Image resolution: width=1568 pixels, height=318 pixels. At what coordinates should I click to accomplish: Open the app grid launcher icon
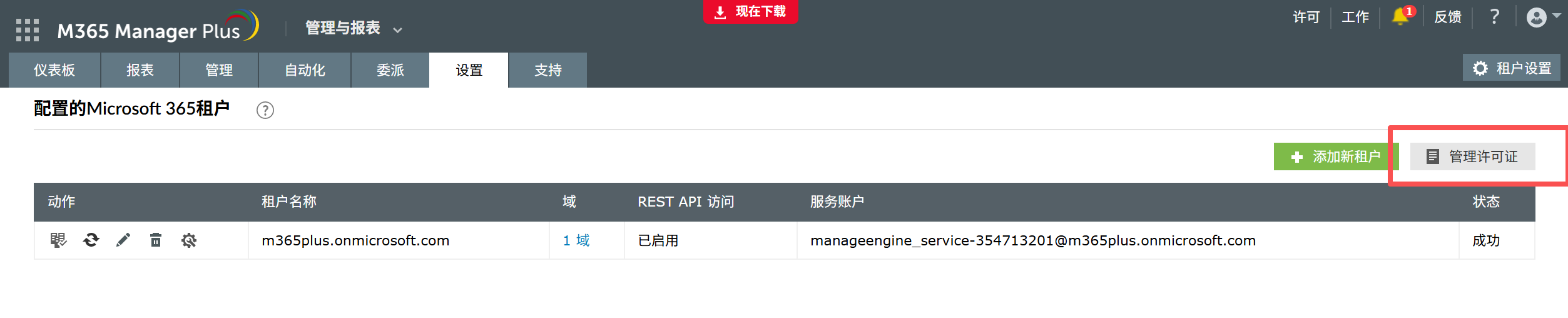tap(28, 30)
